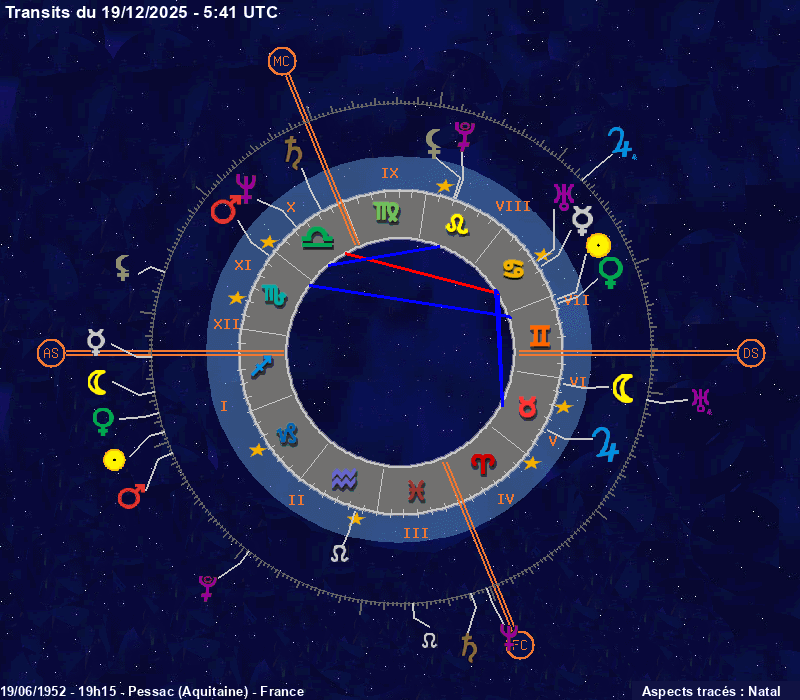Select the red Aries sign glyph

tap(483, 463)
